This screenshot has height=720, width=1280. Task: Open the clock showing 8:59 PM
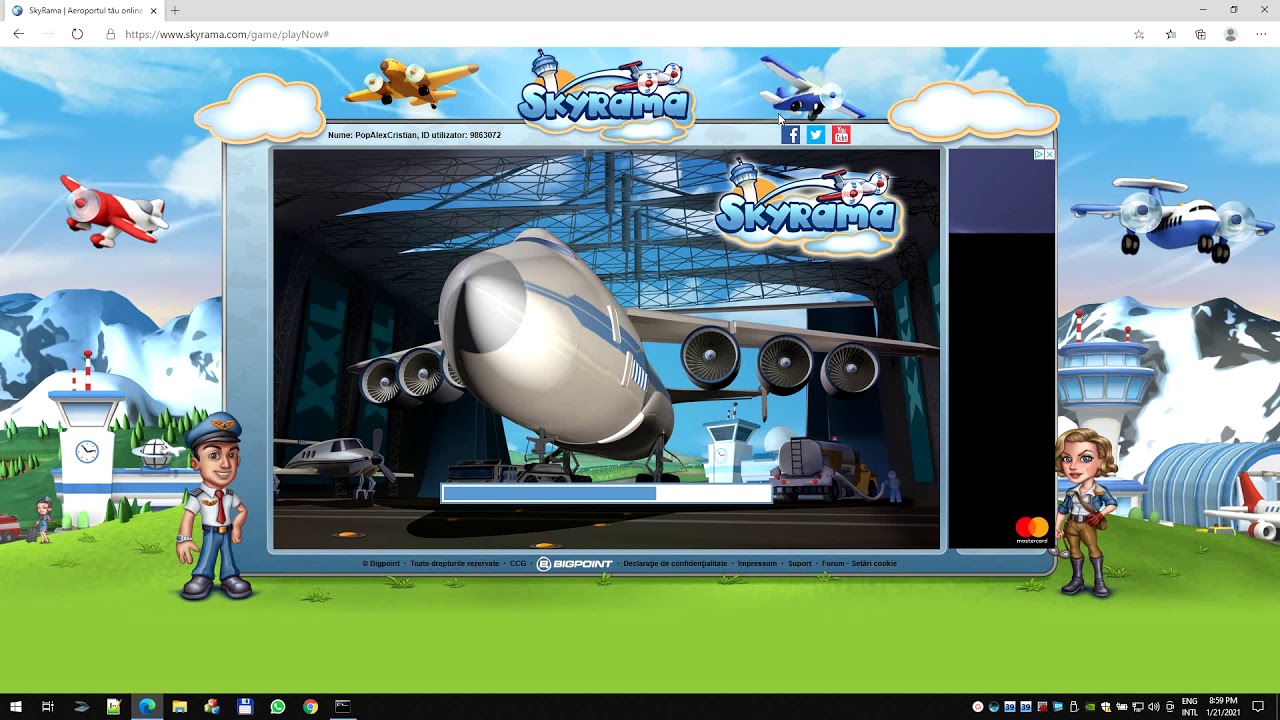[1223, 707]
